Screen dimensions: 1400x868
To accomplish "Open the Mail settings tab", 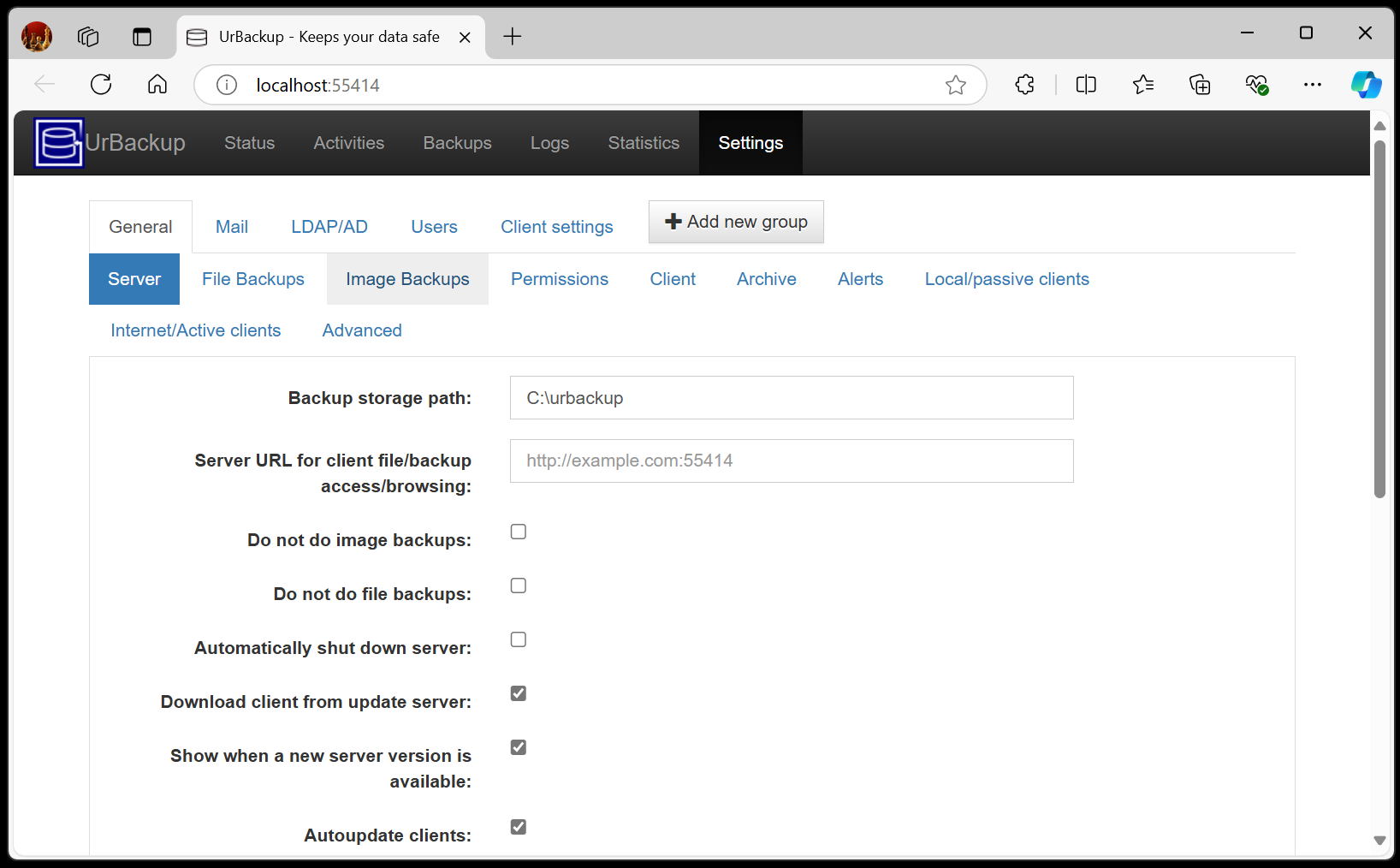I will pyautogui.click(x=232, y=227).
